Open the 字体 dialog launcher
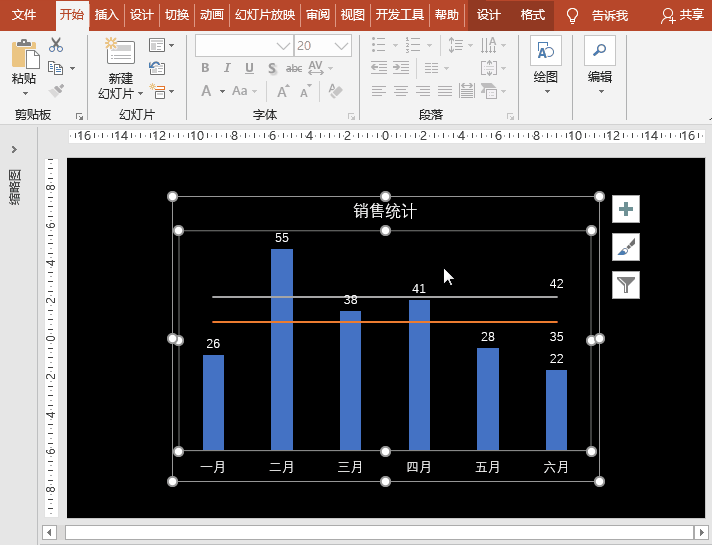The height and width of the screenshot is (545, 712). (x=351, y=117)
